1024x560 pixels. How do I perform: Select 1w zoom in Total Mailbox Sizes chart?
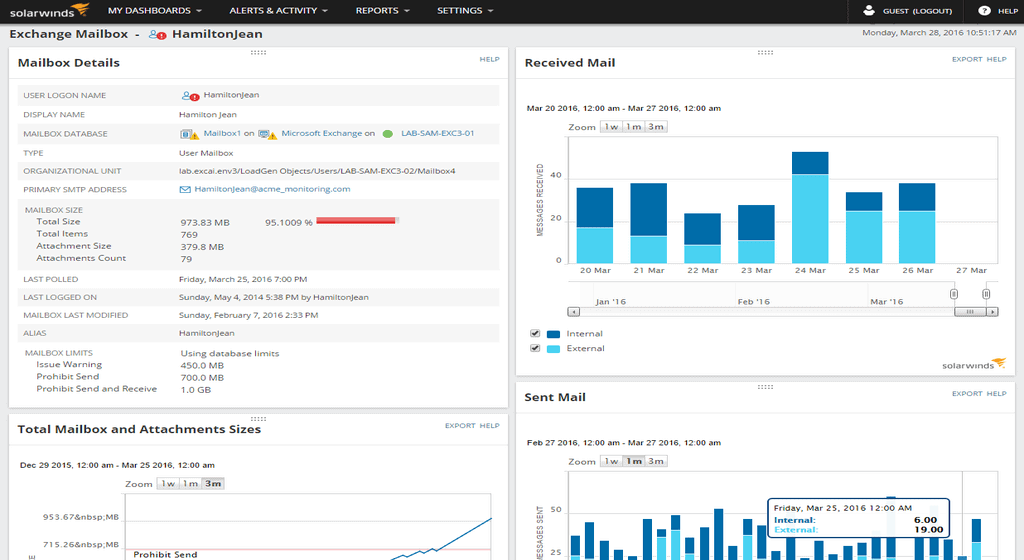tap(168, 484)
